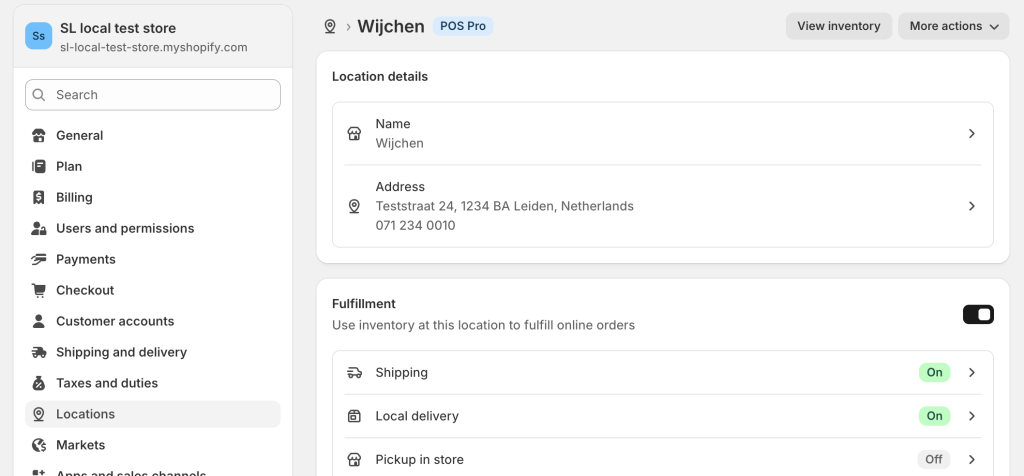The width and height of the screenshot is (1024, 476).
Task: Toggle the Fulfillment switch off
Action: pos(977,315)
